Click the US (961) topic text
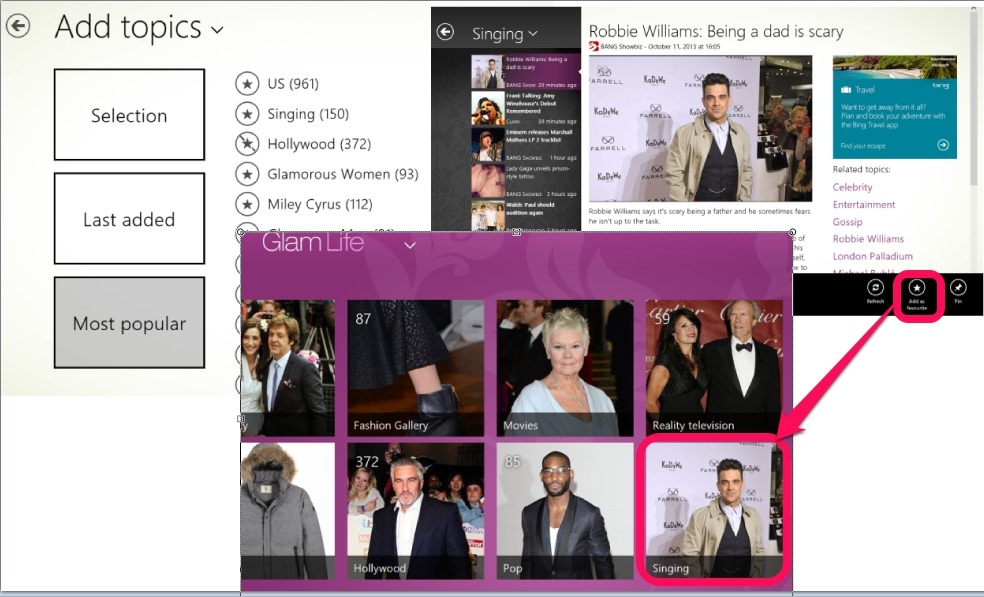Screen dimensions: 984x597 click(x=293, y=83)
